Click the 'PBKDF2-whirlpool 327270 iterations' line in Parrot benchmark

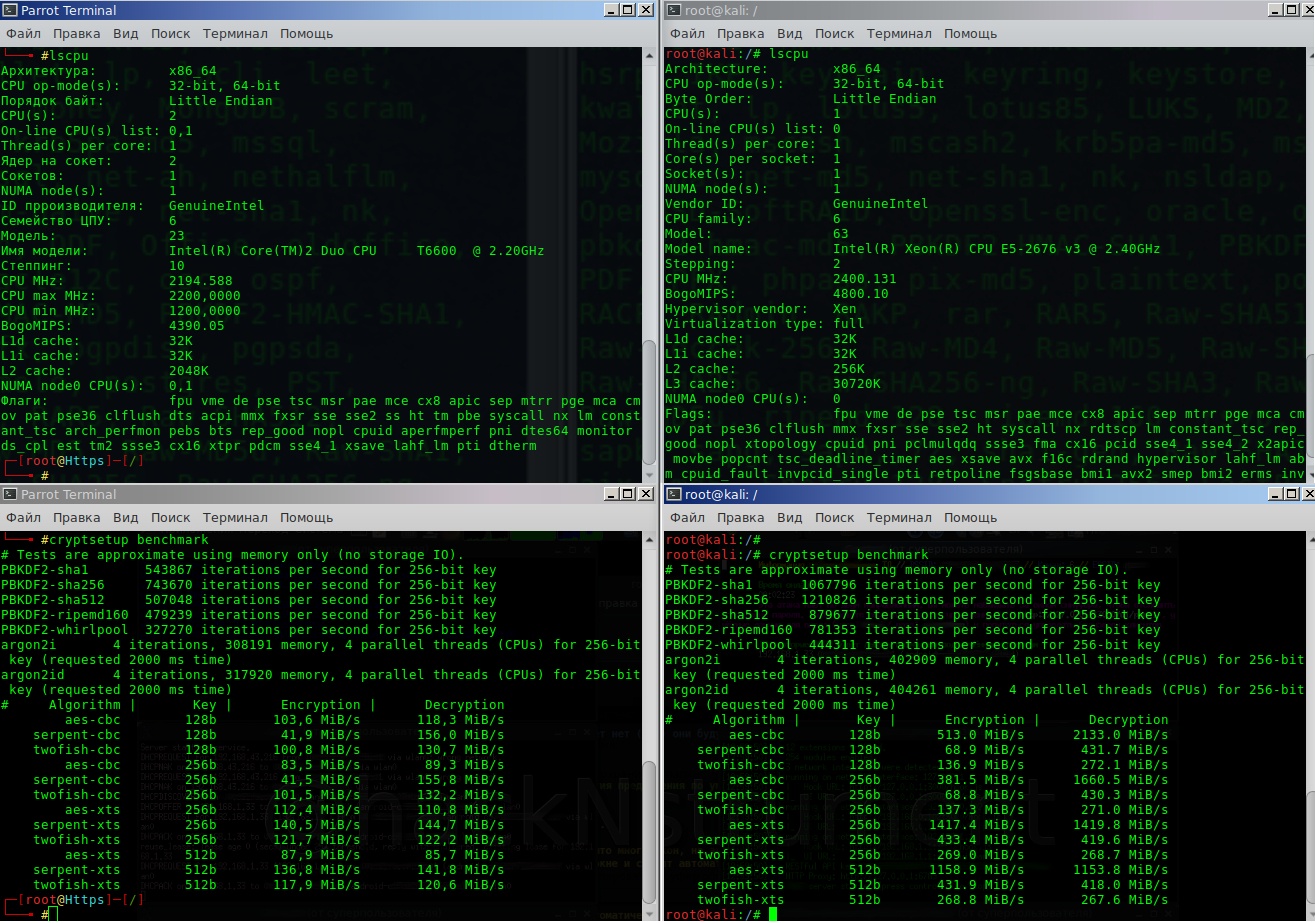[x=249, y=630]
